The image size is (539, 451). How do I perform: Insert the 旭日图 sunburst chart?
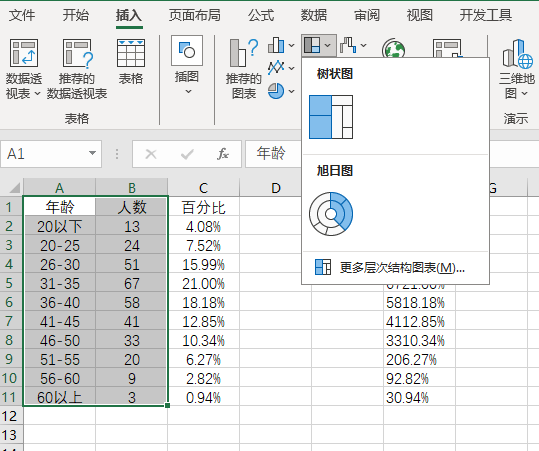click(331, 214)
